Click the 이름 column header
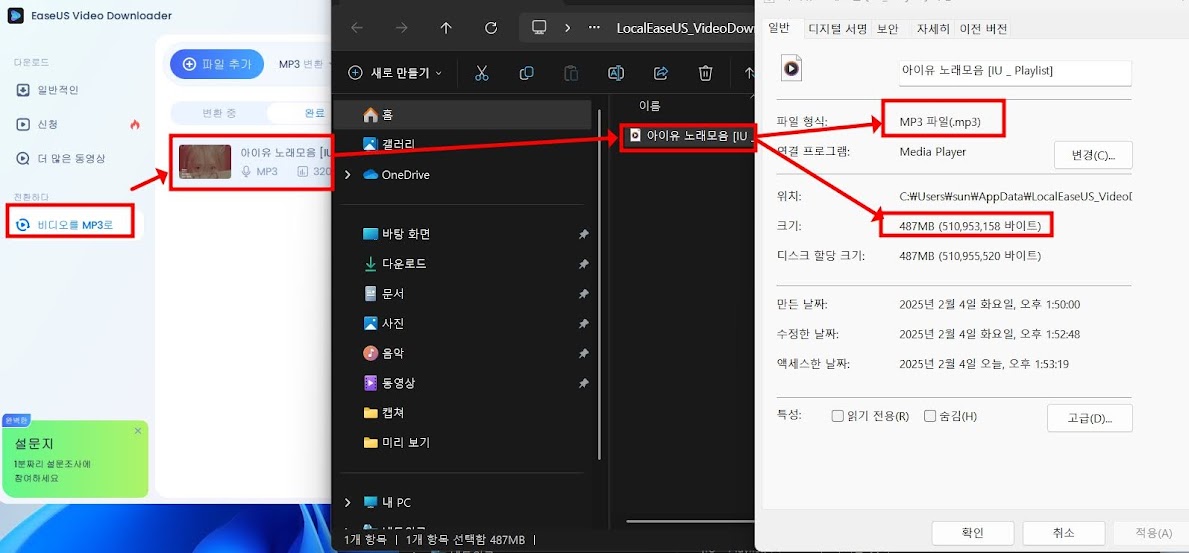 (649, 105)
